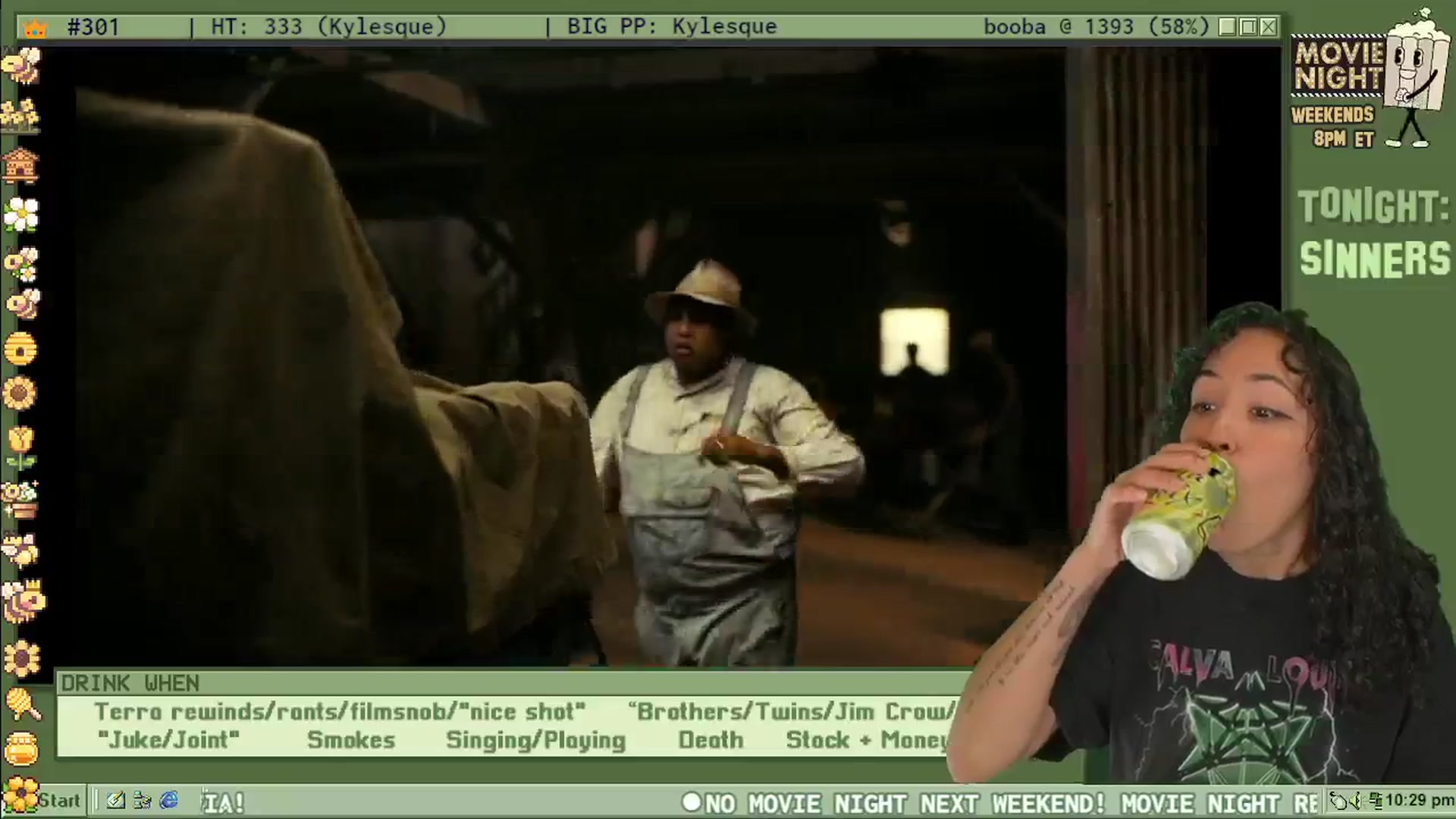The height and width of the screenshot is (819, 1456).
Task: Click the network computers quick launch icon
Action: click(x=142, y=801)
